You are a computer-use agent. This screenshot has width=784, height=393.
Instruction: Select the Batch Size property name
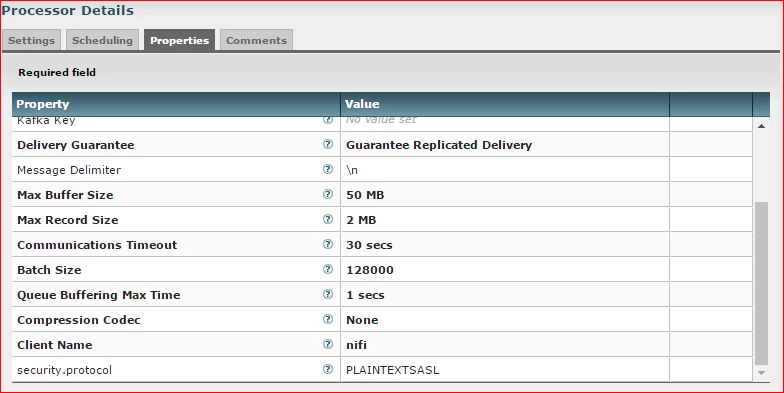coord(49,270)
